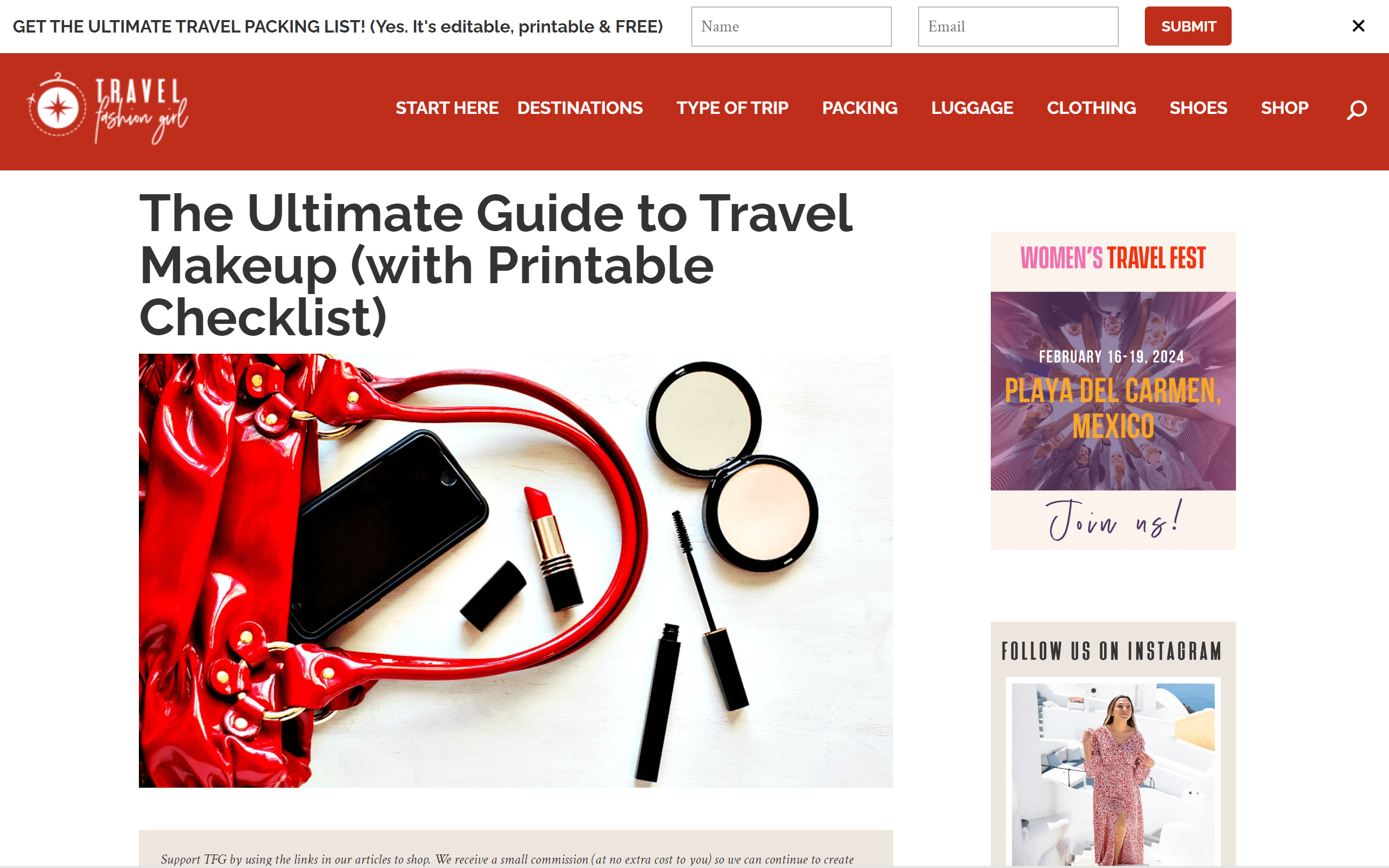Open the Women's Travel Fest banner

1112,391
